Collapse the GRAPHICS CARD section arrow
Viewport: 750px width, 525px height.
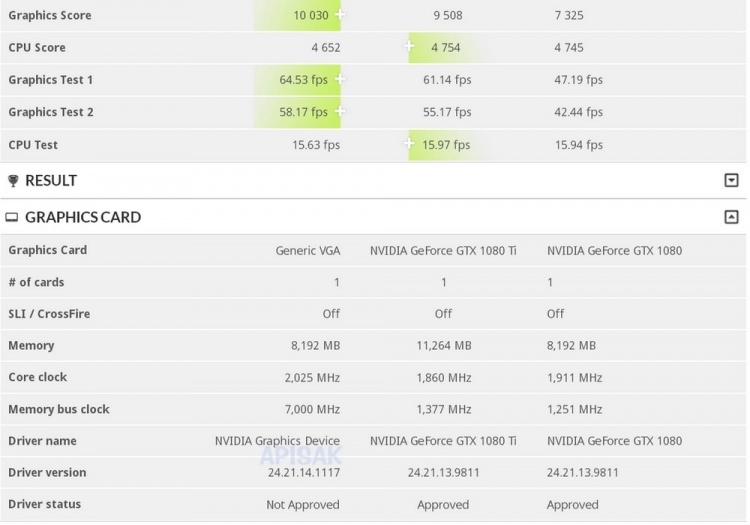pos(731,217)
